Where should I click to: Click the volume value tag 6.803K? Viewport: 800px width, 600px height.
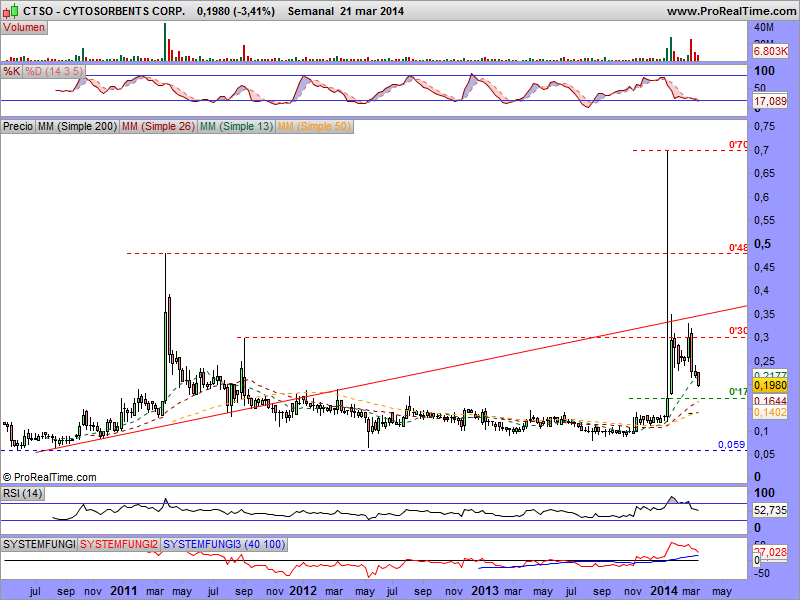770,51
